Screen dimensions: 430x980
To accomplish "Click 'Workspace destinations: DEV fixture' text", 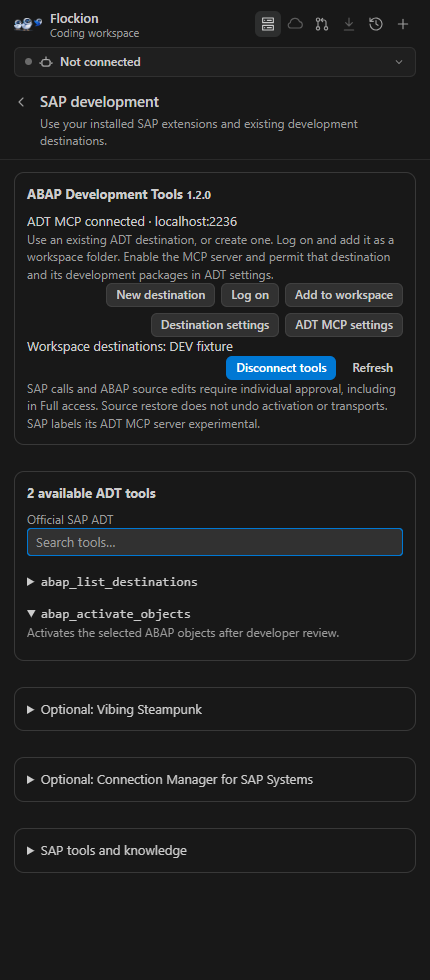I will pyautogui.click(x=130, y=346).
